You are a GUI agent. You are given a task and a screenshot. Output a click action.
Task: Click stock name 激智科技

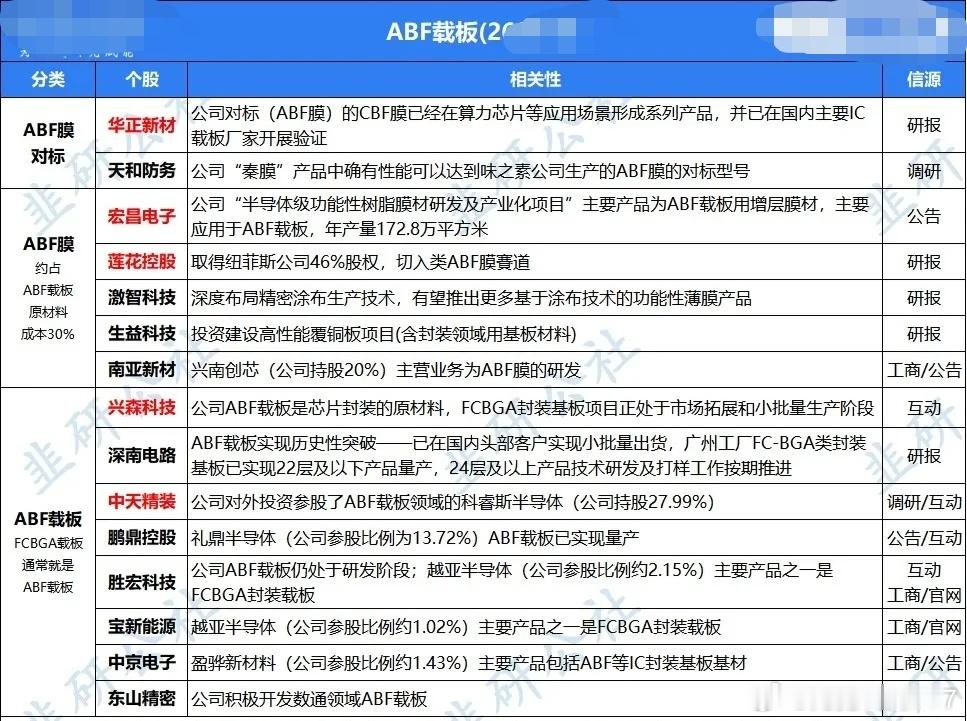142,298
